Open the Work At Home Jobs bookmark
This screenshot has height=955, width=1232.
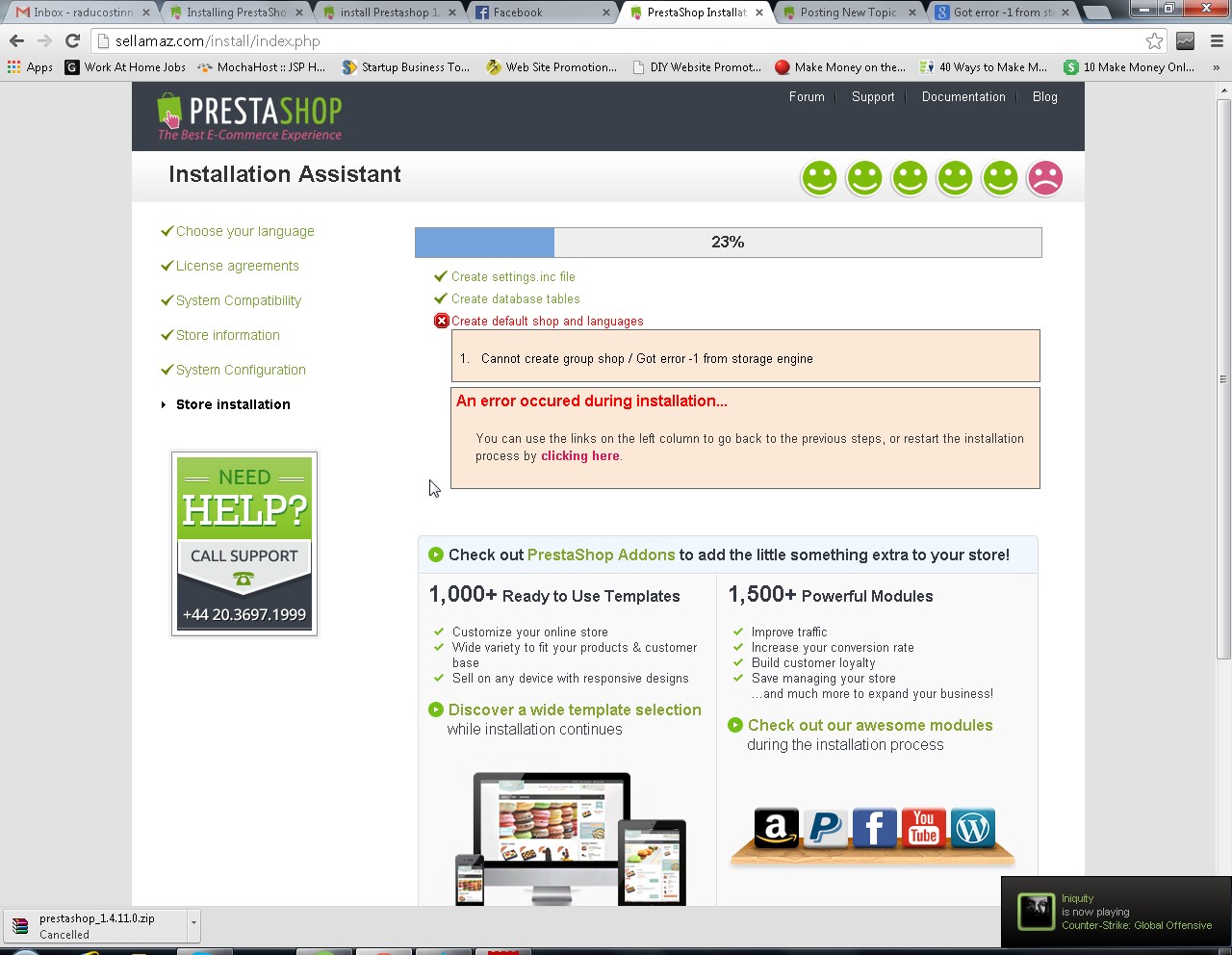click(125, 67)
